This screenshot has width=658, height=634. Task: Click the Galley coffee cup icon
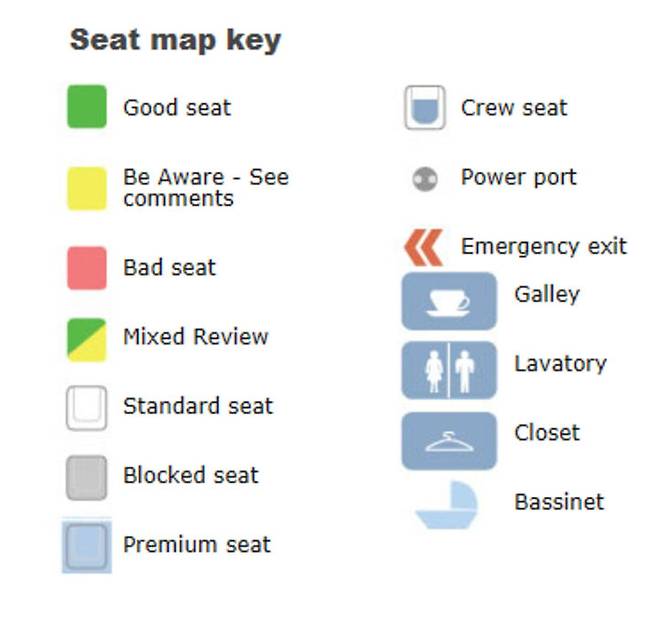[x=449, y=301]
